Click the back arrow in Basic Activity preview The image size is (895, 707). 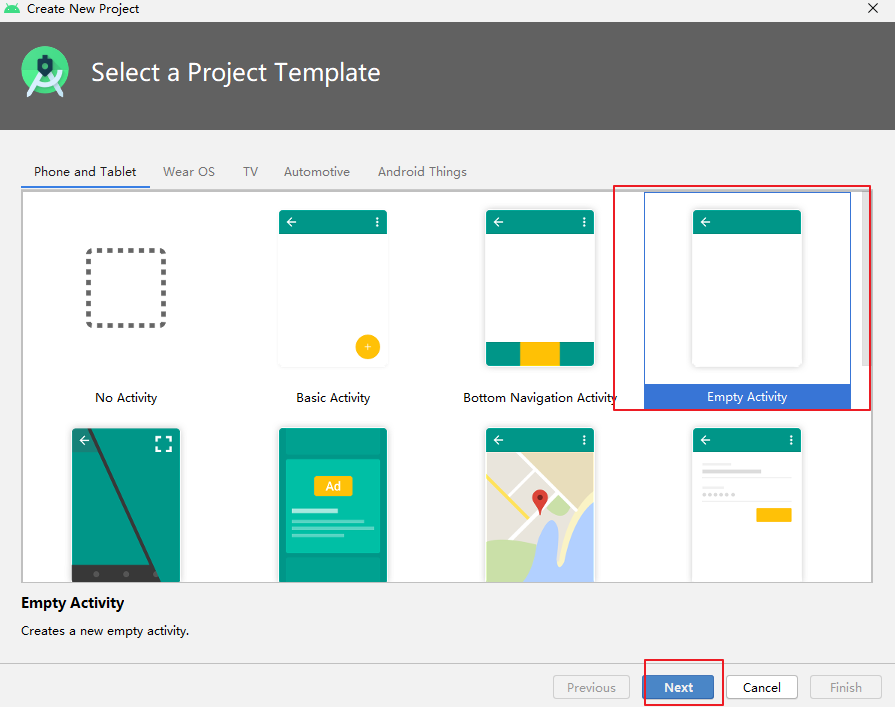point(292,222)
